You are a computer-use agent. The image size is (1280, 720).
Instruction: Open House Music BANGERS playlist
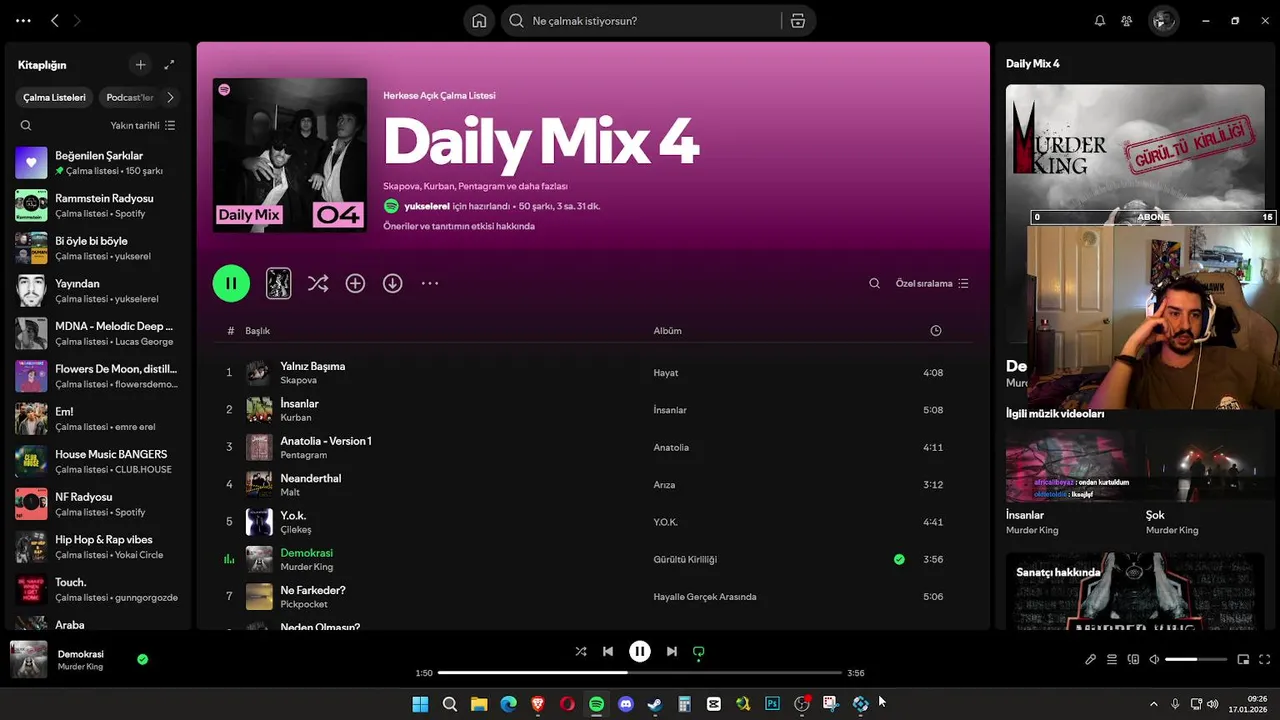click(97, 461)
